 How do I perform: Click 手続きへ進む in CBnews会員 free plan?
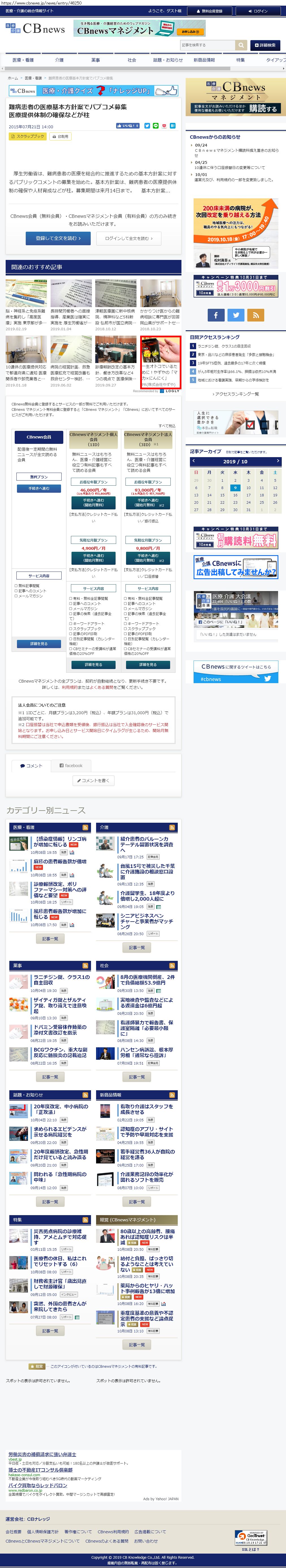coord(38,489)
